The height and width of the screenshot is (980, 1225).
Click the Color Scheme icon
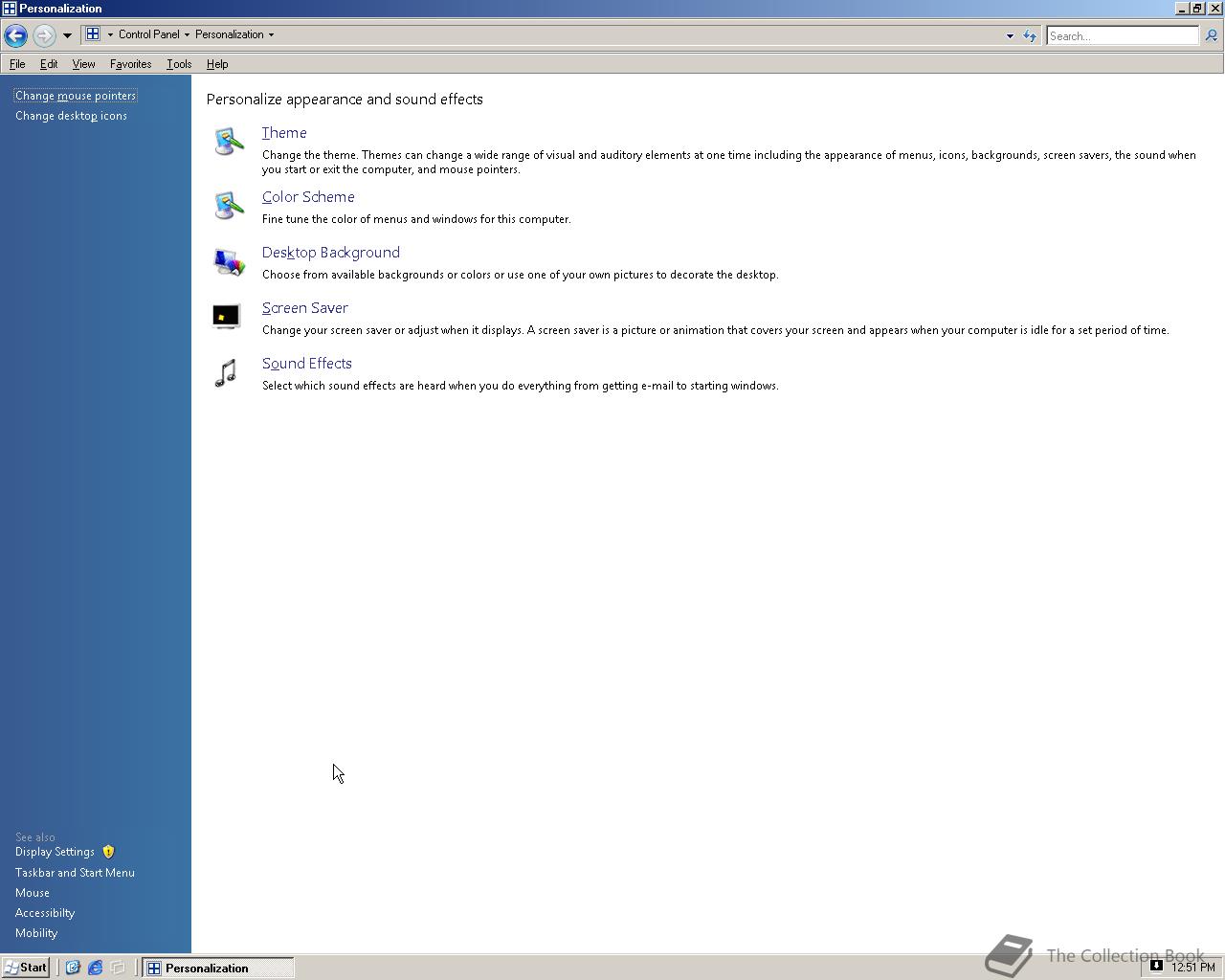pyautogui.click(x=228, y=205)
